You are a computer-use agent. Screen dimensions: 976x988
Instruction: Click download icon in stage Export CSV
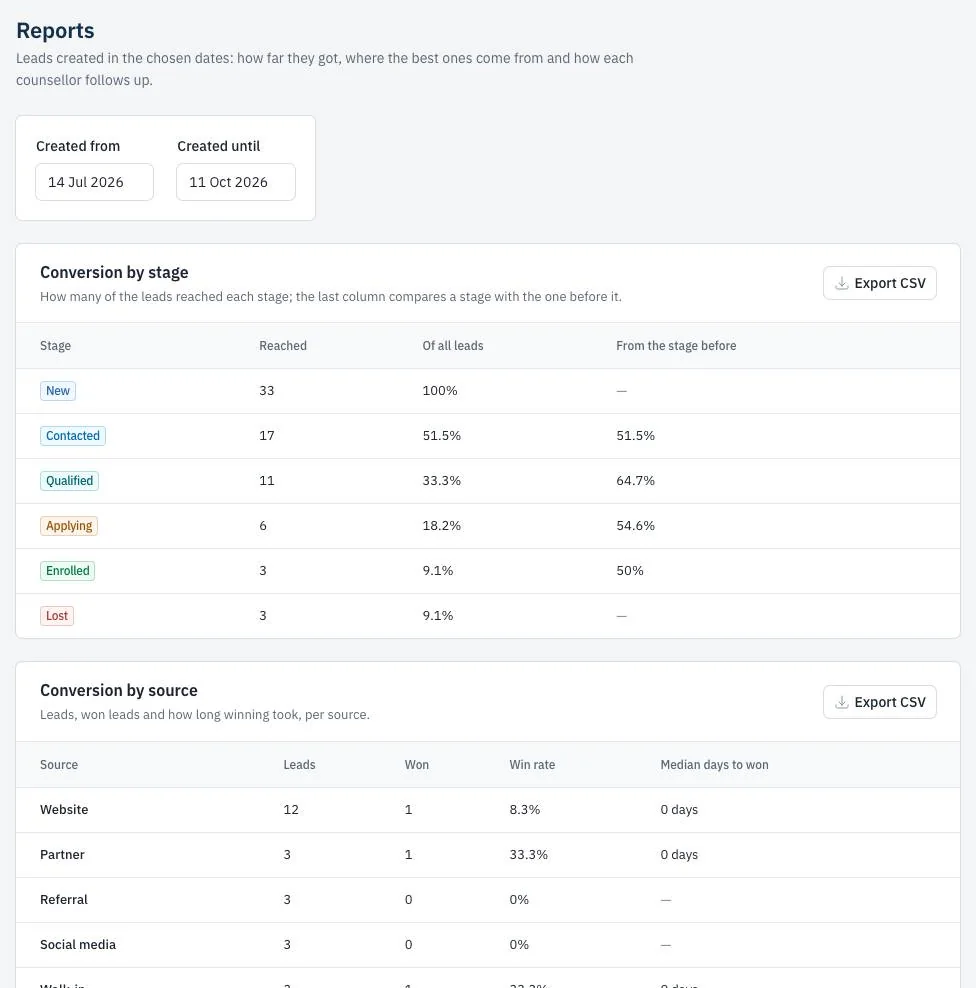842,284
